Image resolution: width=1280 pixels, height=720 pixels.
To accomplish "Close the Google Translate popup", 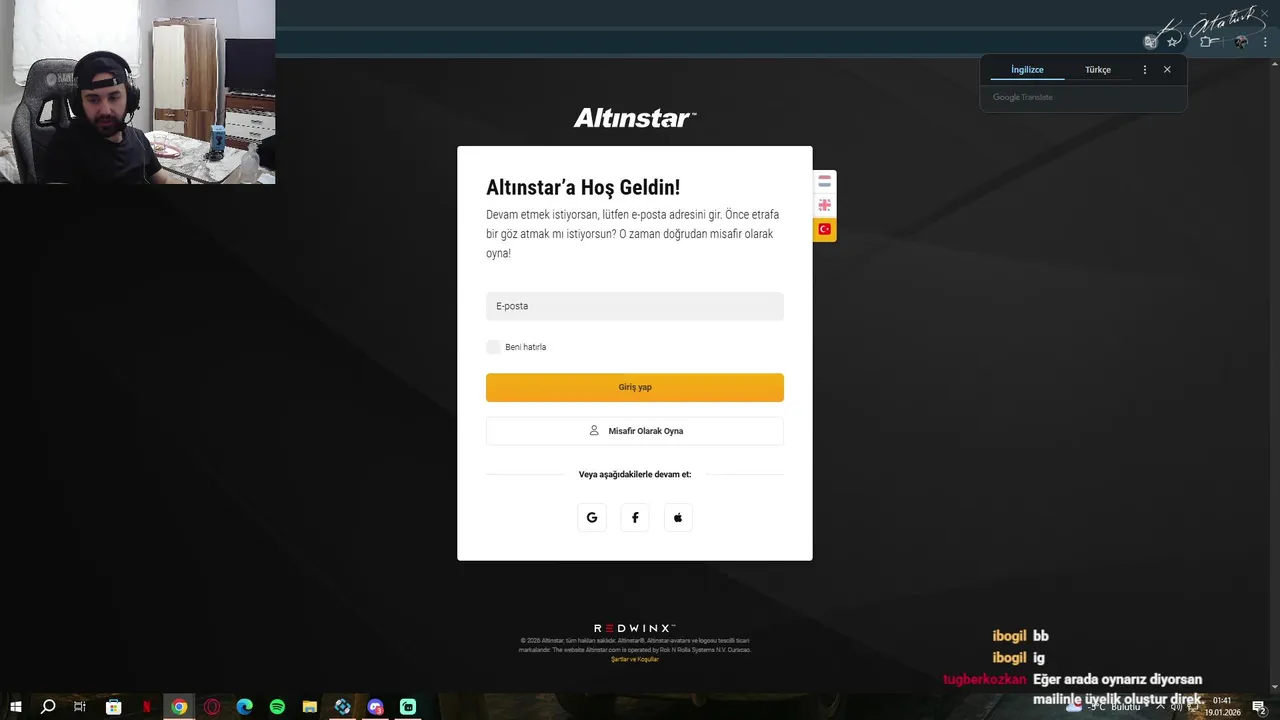I will (1167, 70).
